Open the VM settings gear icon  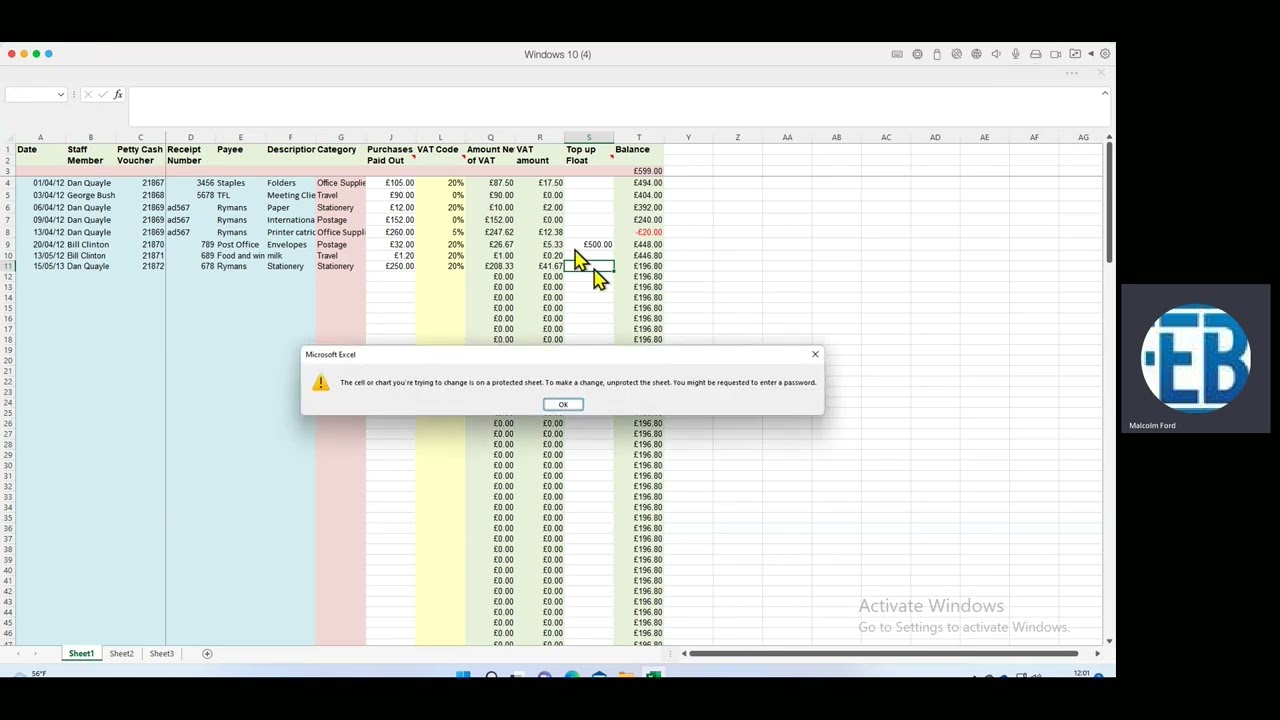point(1105,54)
